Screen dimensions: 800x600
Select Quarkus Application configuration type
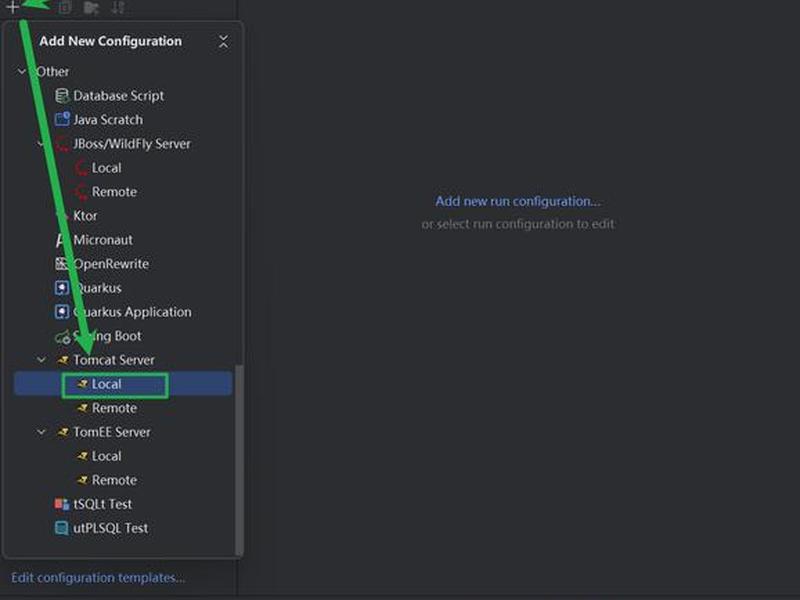pos(123,312)
